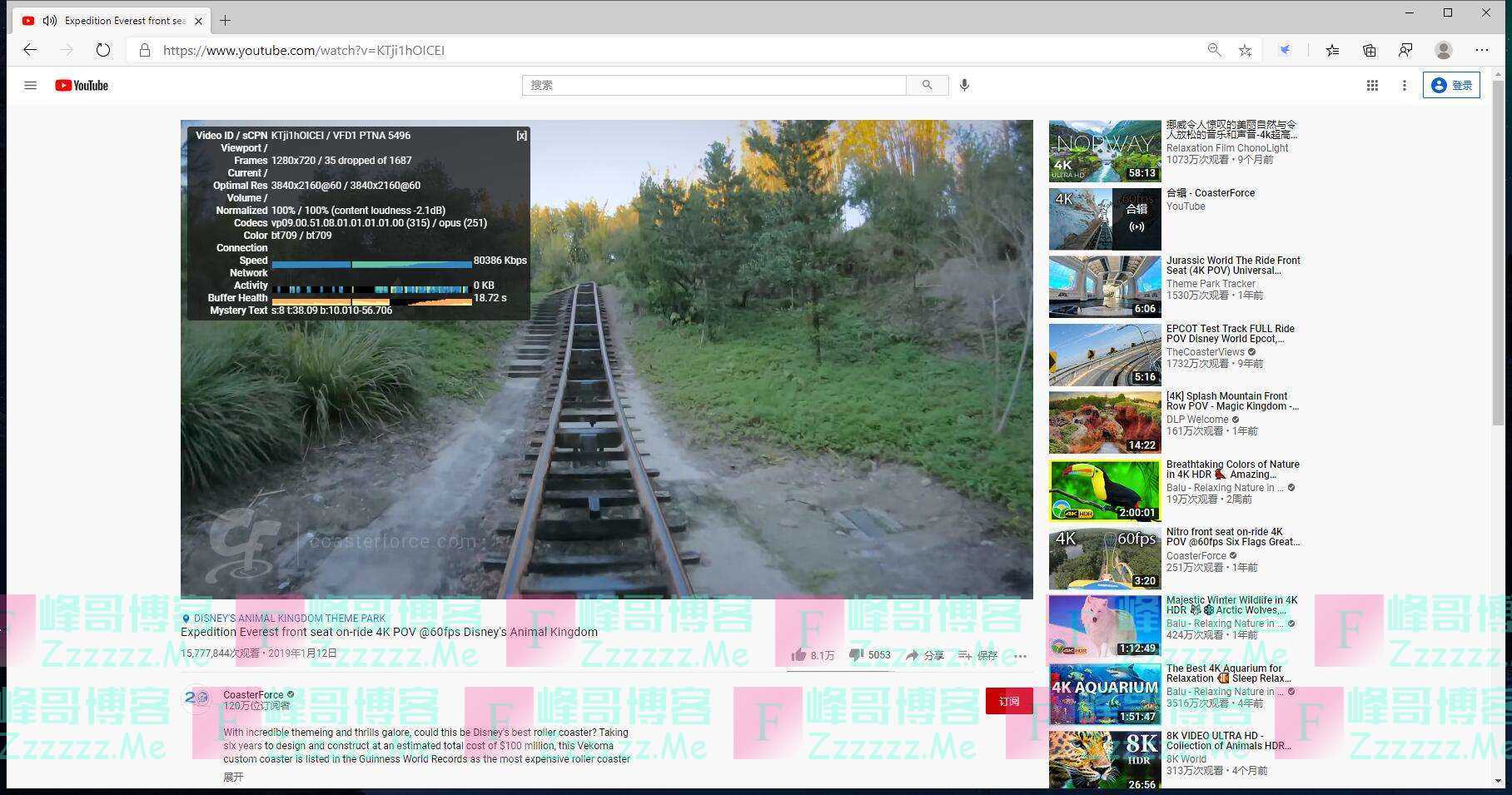Click the share arrow button
Screen dimensions: 1512x795
[913, 655]
